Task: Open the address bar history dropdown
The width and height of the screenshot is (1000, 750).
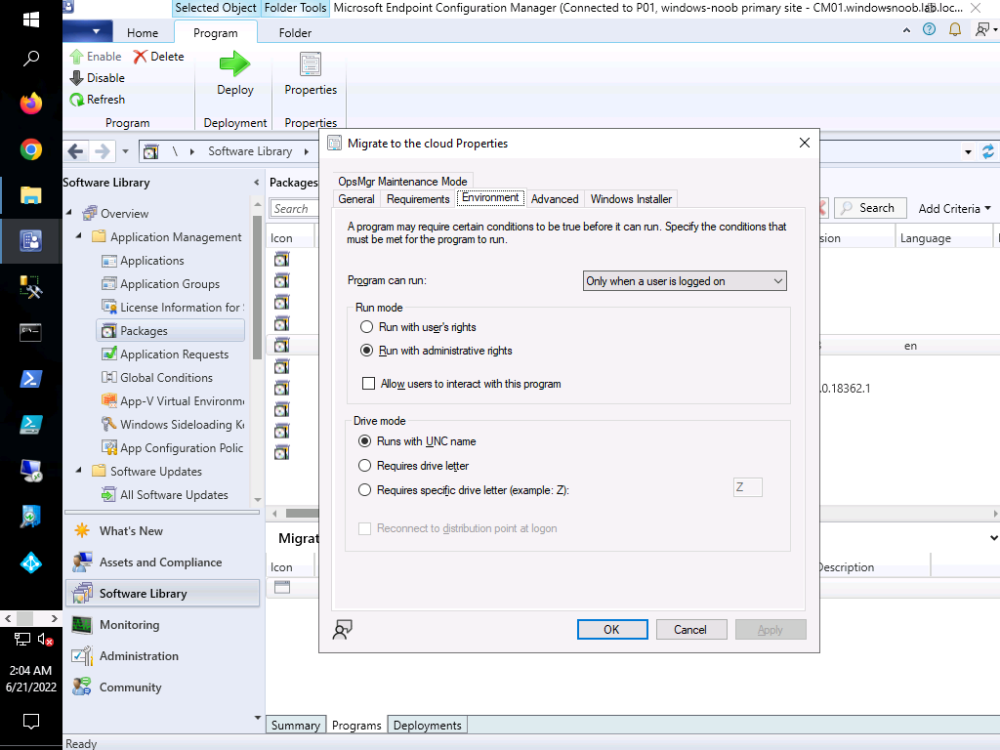Action: pyautogui.click(x=968, y=152)
